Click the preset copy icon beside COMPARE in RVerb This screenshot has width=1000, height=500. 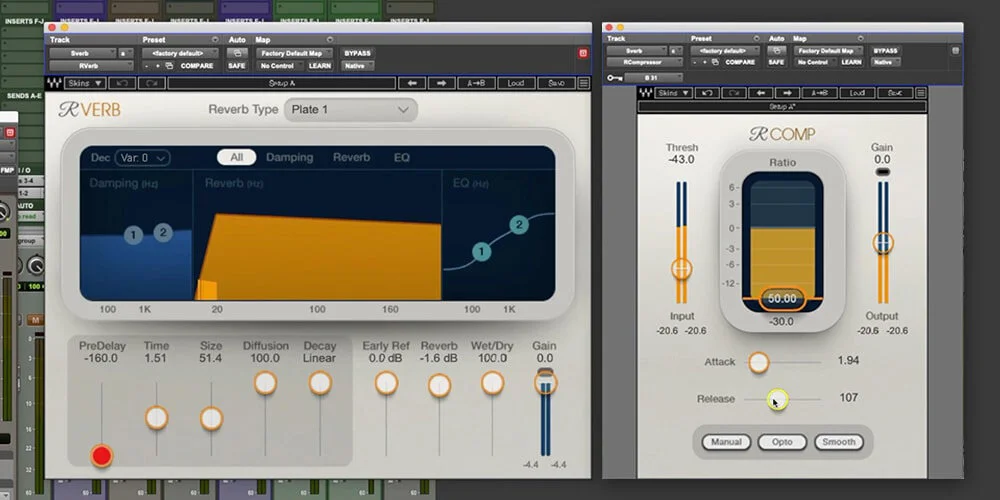click(169, 66)
